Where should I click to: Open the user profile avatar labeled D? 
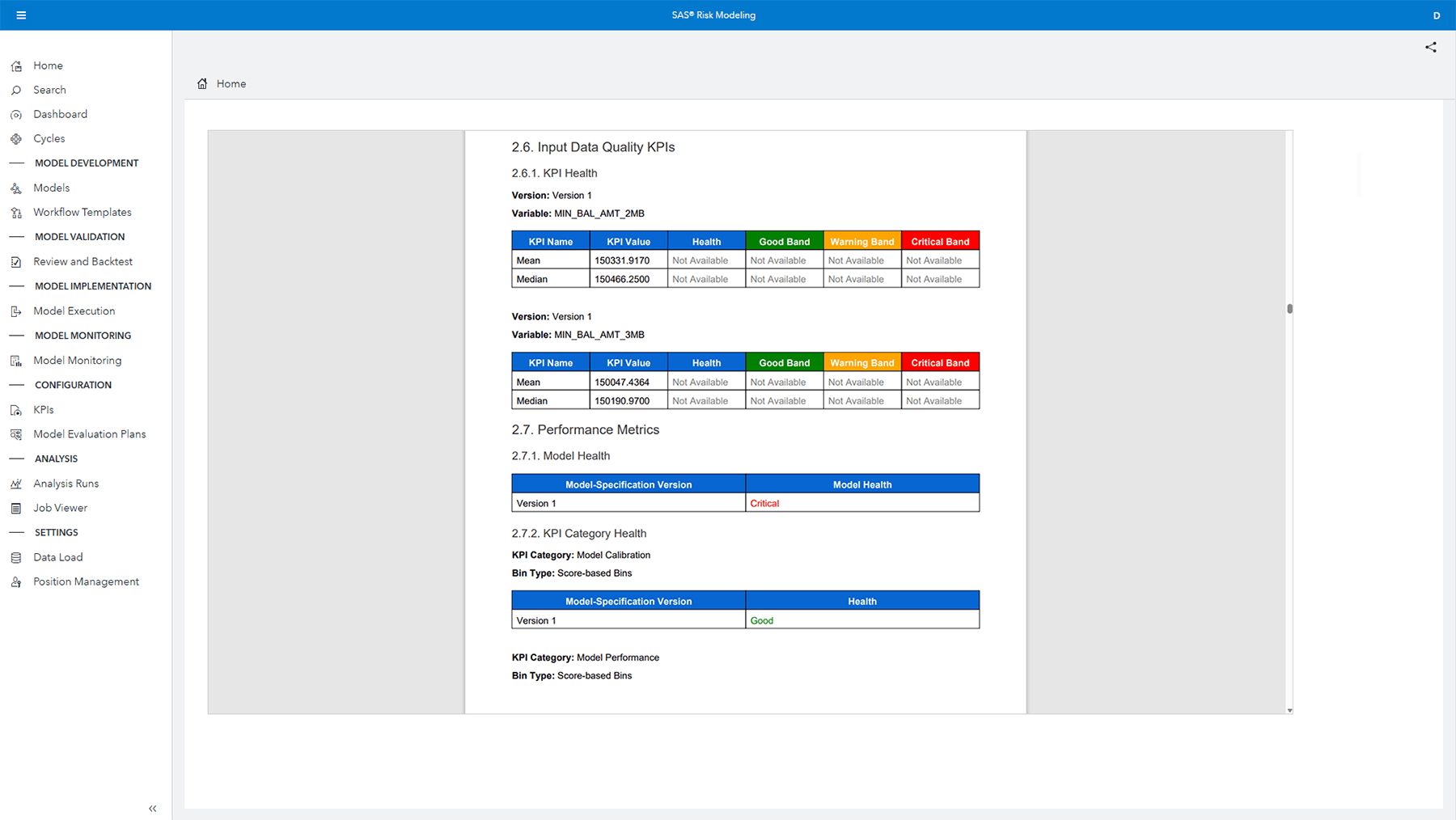pyautogui.click(x=1436, y=15)
